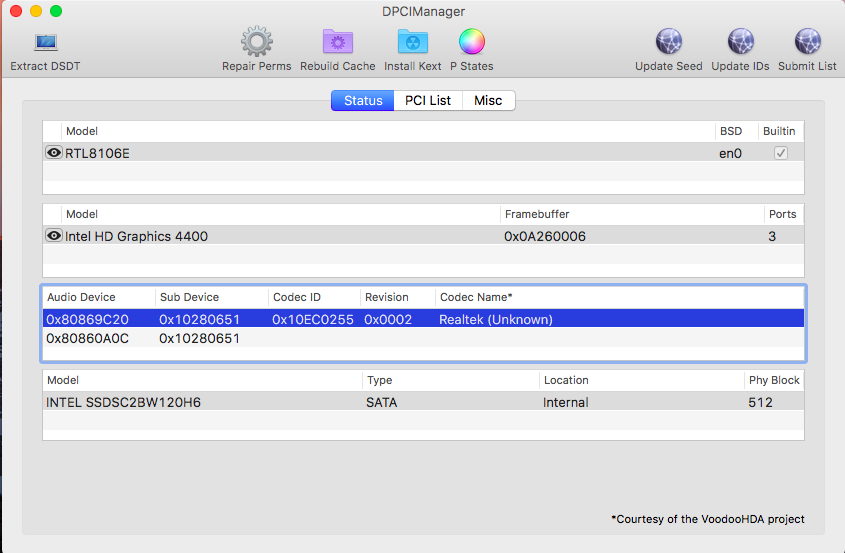The image size is (845, 553).
Task: Click eye icon beside Intel HD Graphics 4400
Action: [54, 236]
